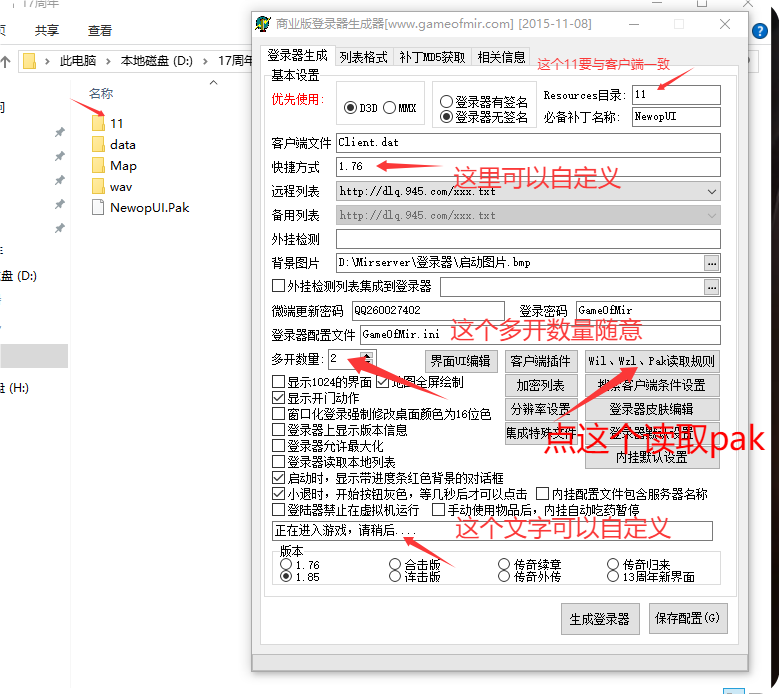The image size is (779, 694).
Task: Switch to 列表格式 tab
Action: point(363,57)
